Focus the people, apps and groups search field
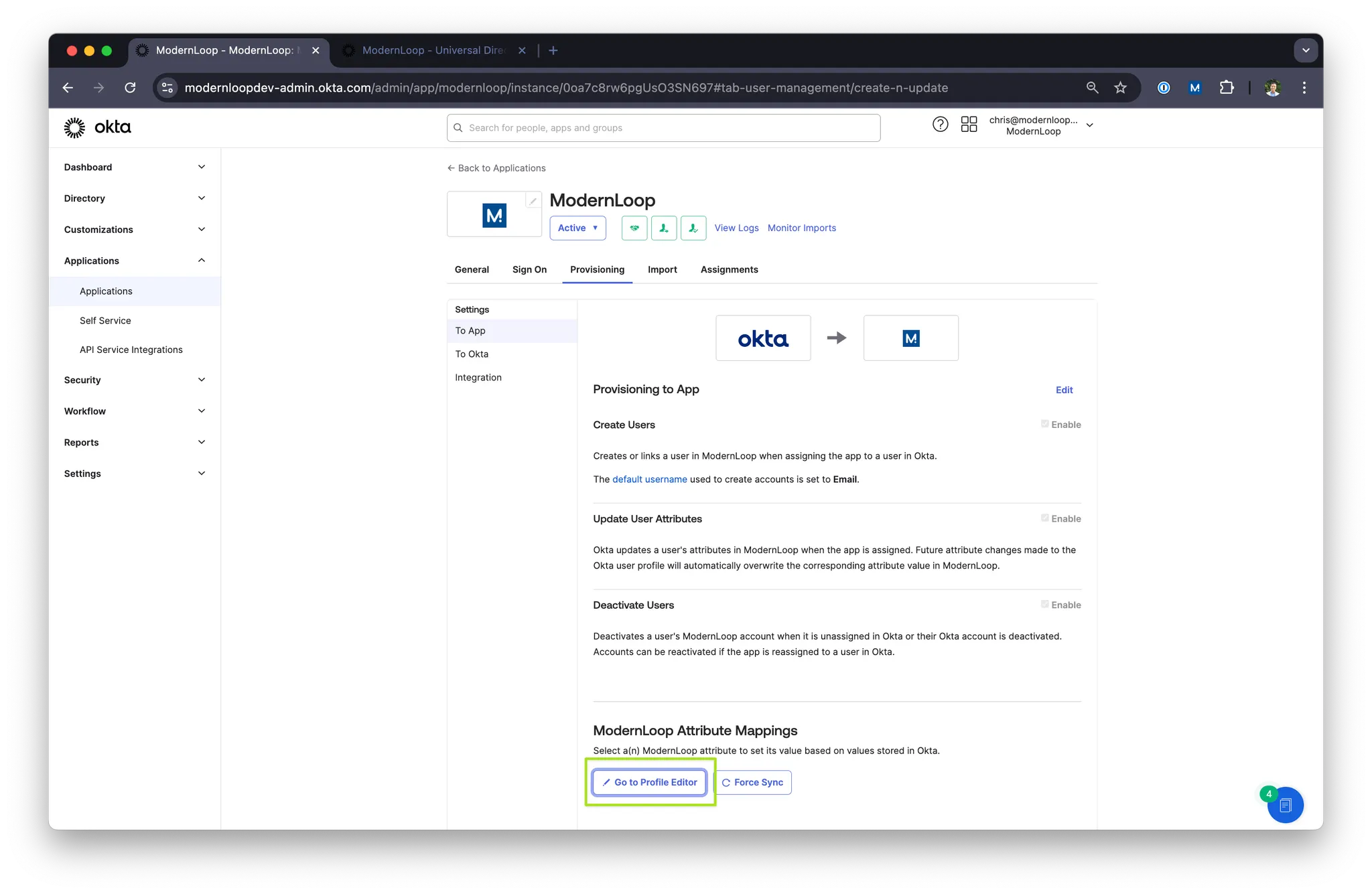Screen dimensions: 1372x894 663,128
